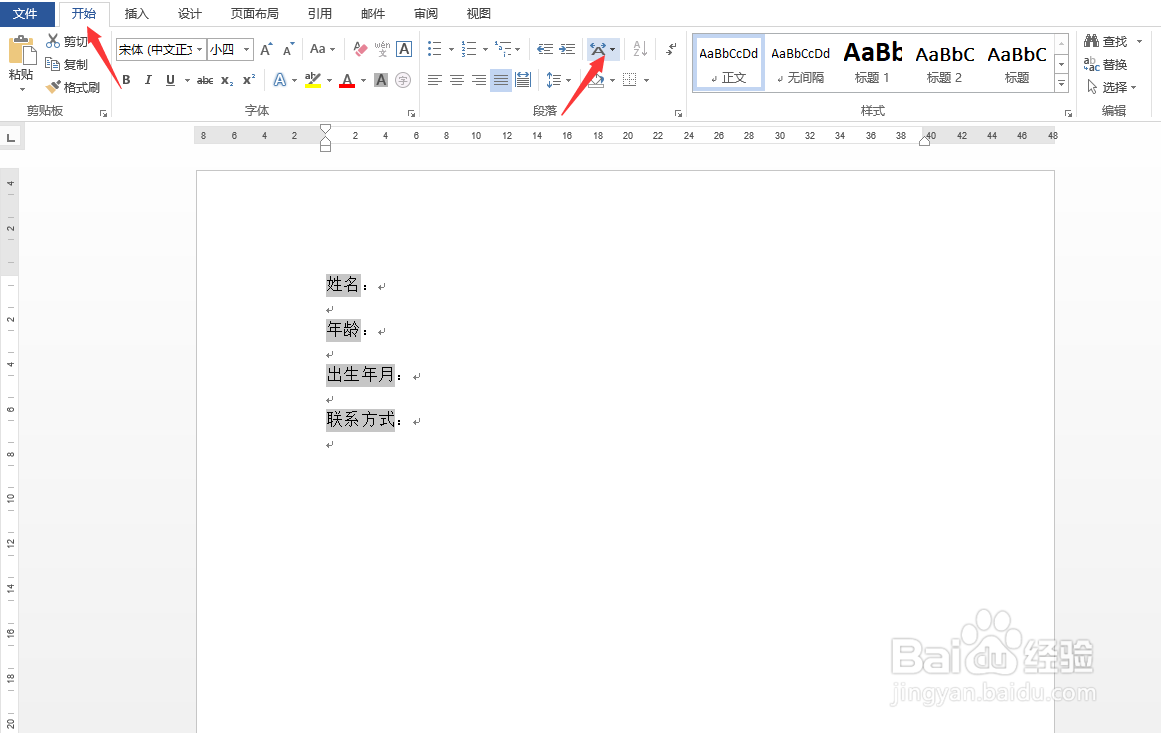
Task: Click the subscript icon
Action: (x=225, y=79)
